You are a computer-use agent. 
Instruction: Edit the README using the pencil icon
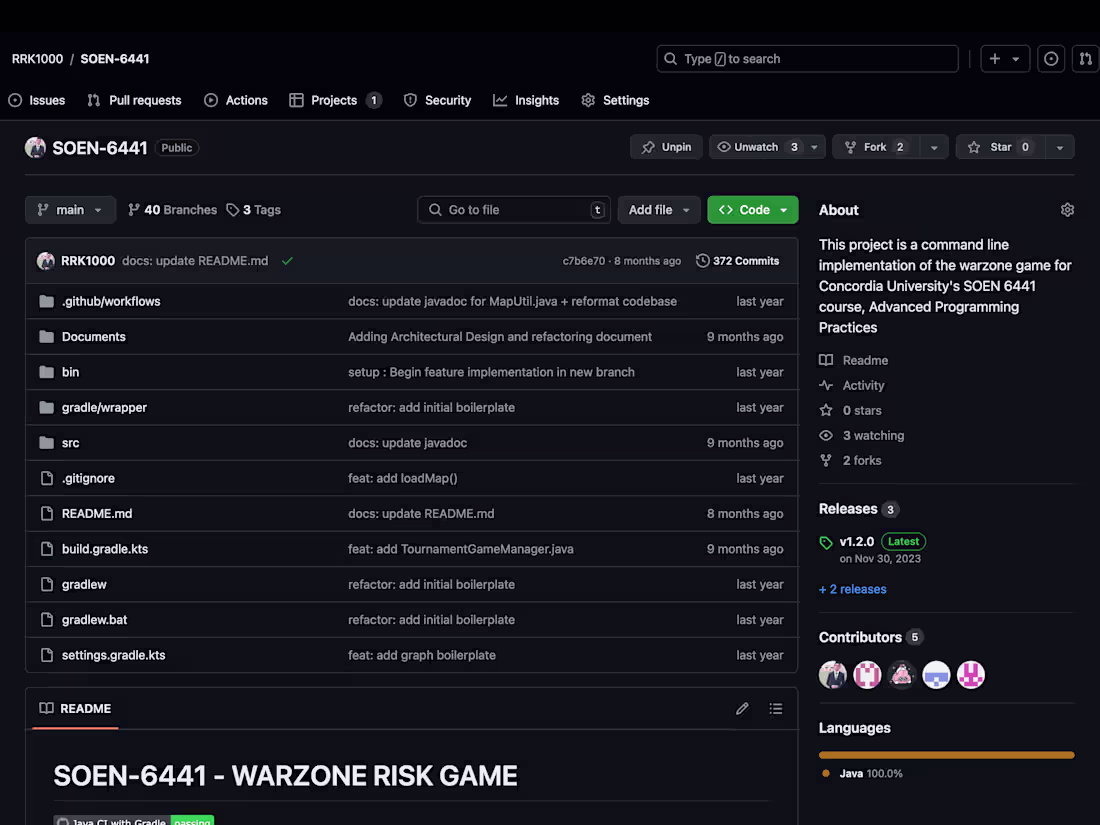pos(742,708)
